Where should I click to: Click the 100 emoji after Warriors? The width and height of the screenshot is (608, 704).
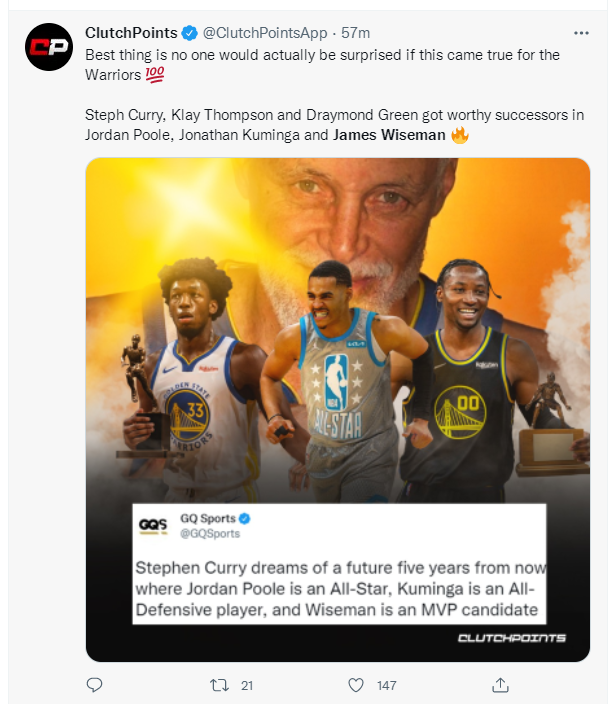(x=154, y=75)
